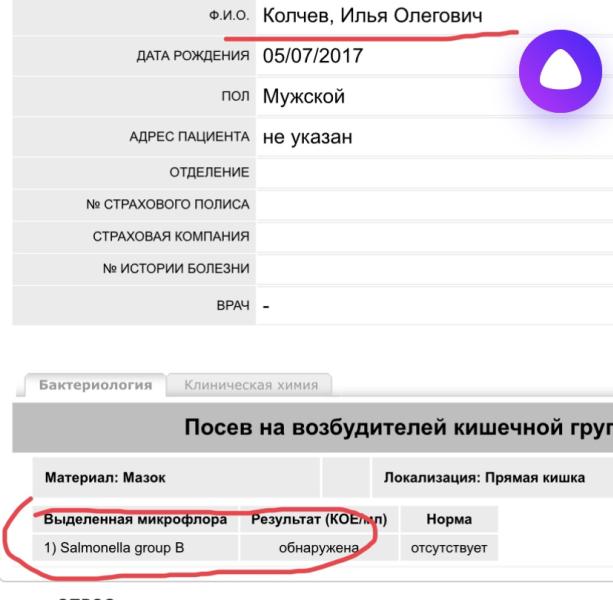613x600 pixels.
Task: Click the Результат (КОЕ/мл) column header
Action: (319, 519)
